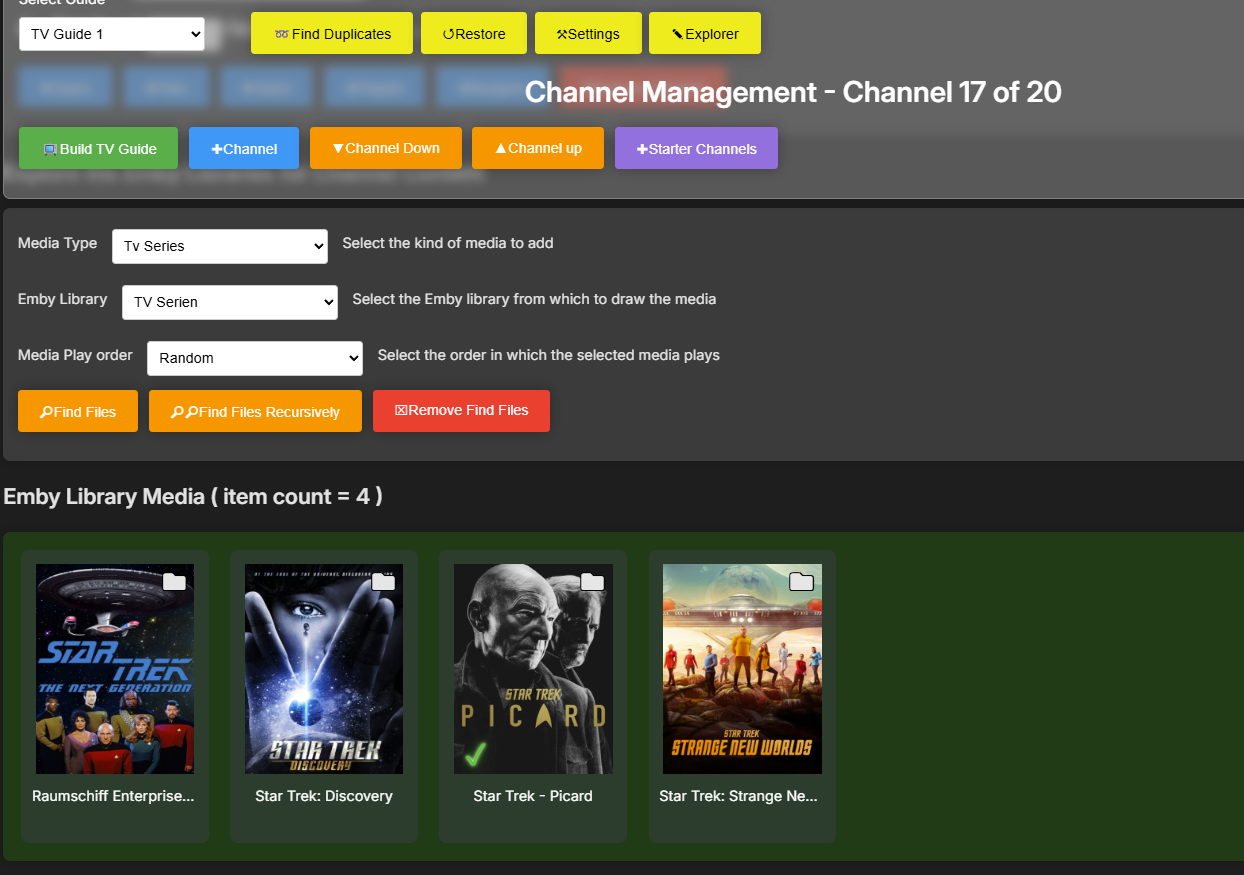
Task: Click the Media Play order label
Action: (x=76, y=355)
